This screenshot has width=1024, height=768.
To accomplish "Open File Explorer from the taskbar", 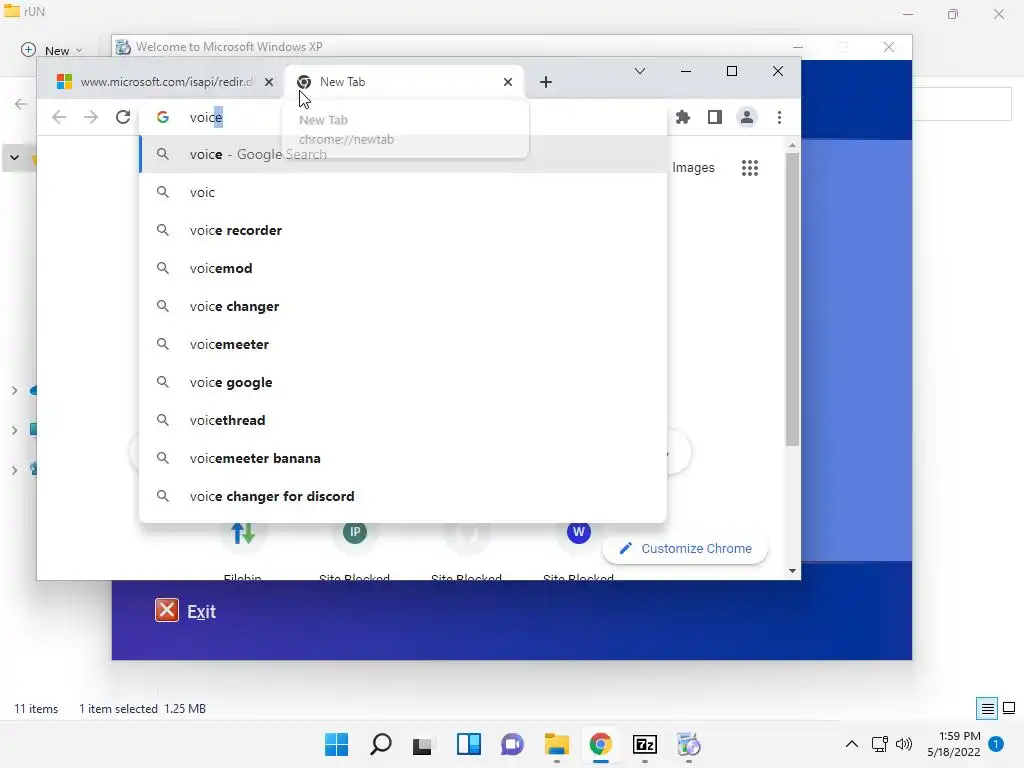I will (556, 744).
